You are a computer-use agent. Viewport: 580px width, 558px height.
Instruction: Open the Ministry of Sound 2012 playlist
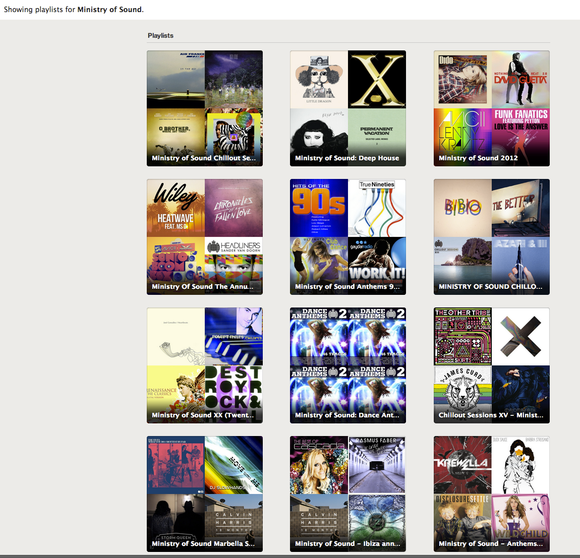(492, 108)
